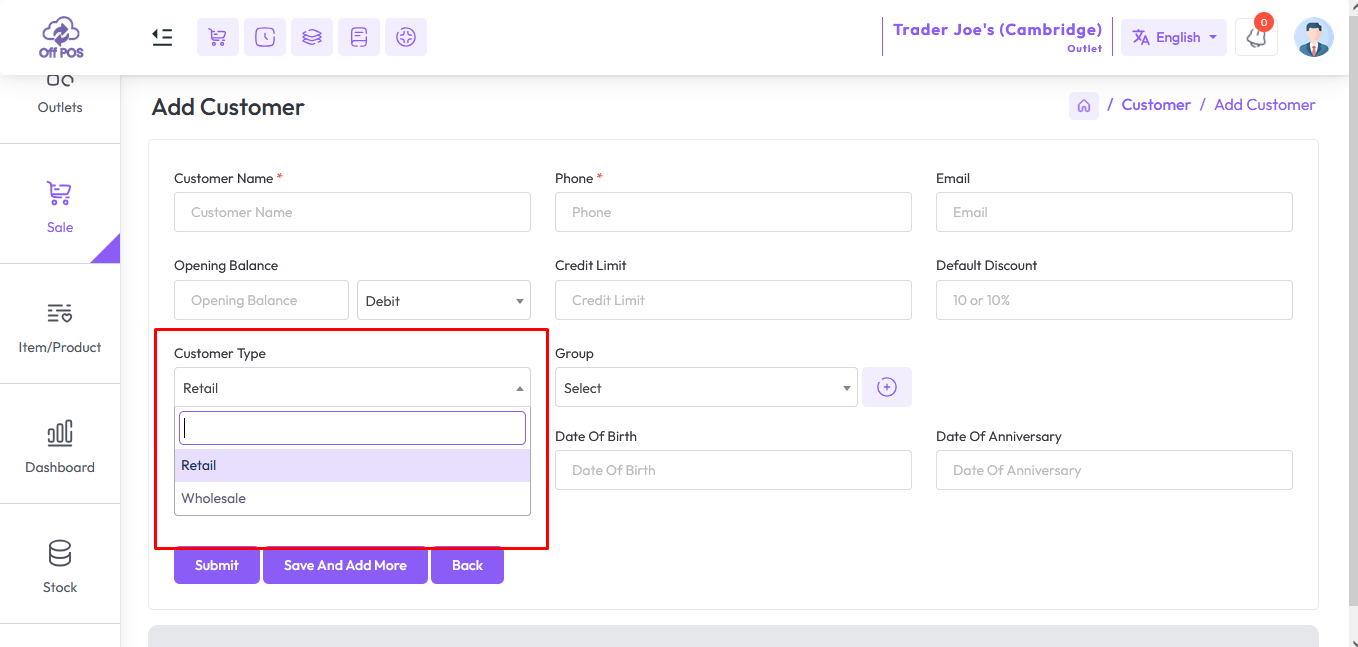
Task: Click the home breadcrumb icon
Action: (1083, 105)
